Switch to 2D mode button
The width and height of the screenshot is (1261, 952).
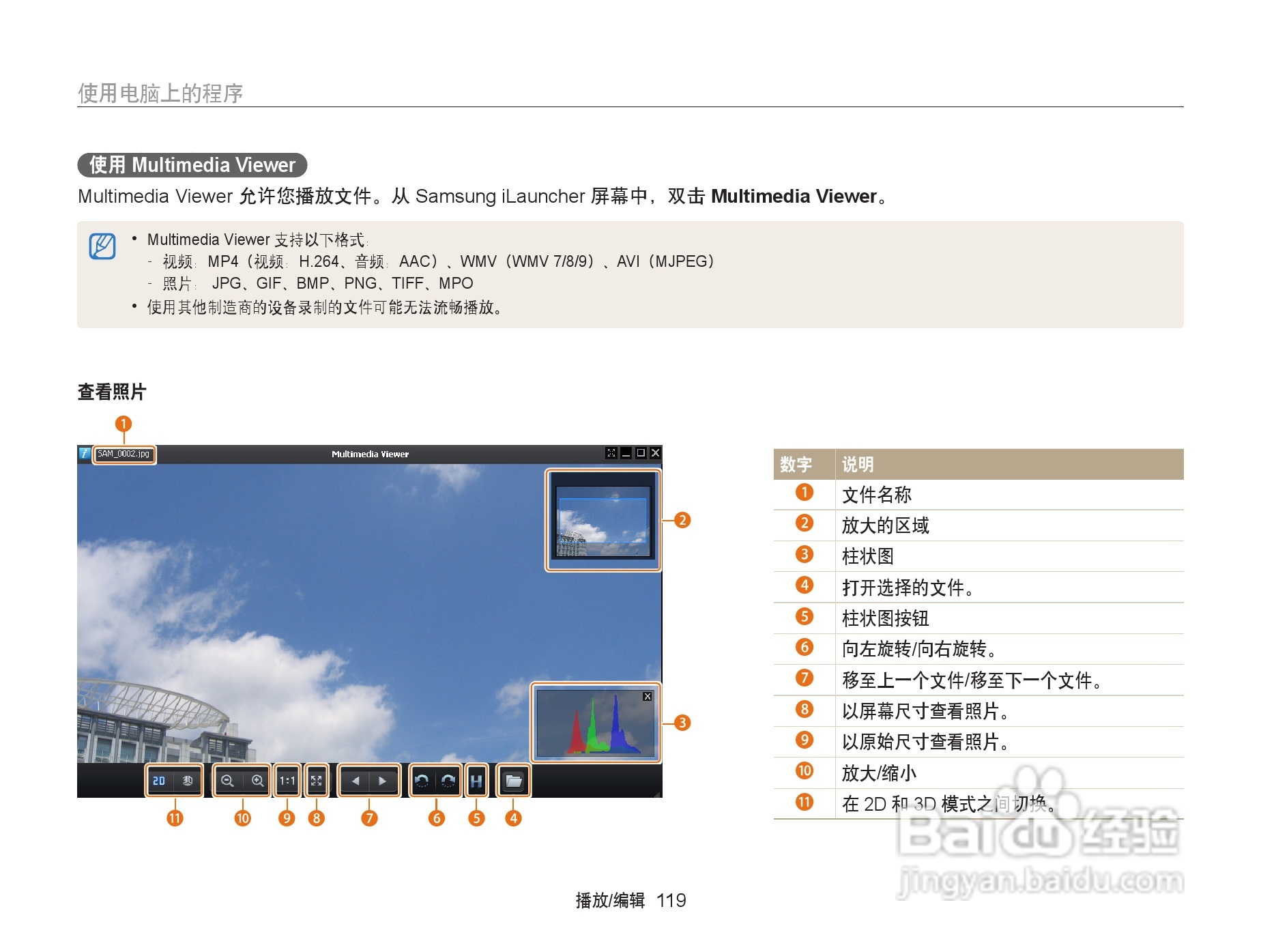(160, 781)
